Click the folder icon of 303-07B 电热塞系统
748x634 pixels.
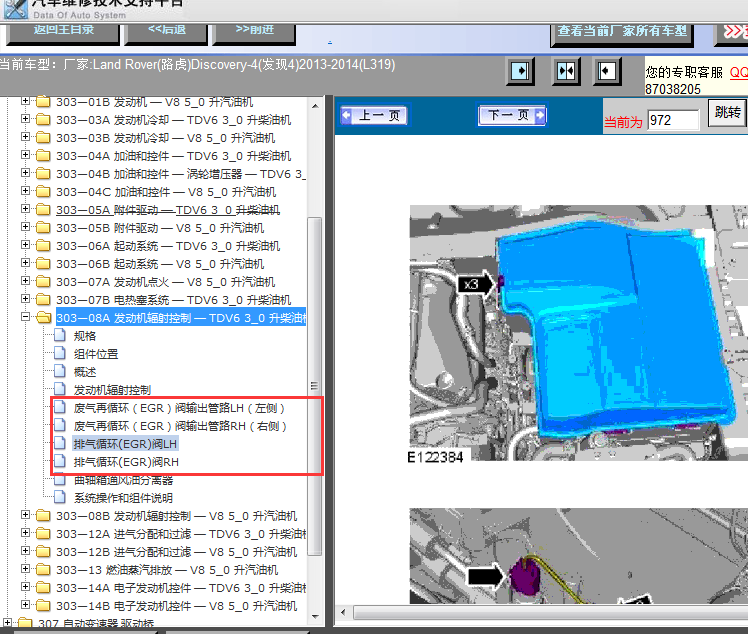pyautogui.click(x=43, y=300)
